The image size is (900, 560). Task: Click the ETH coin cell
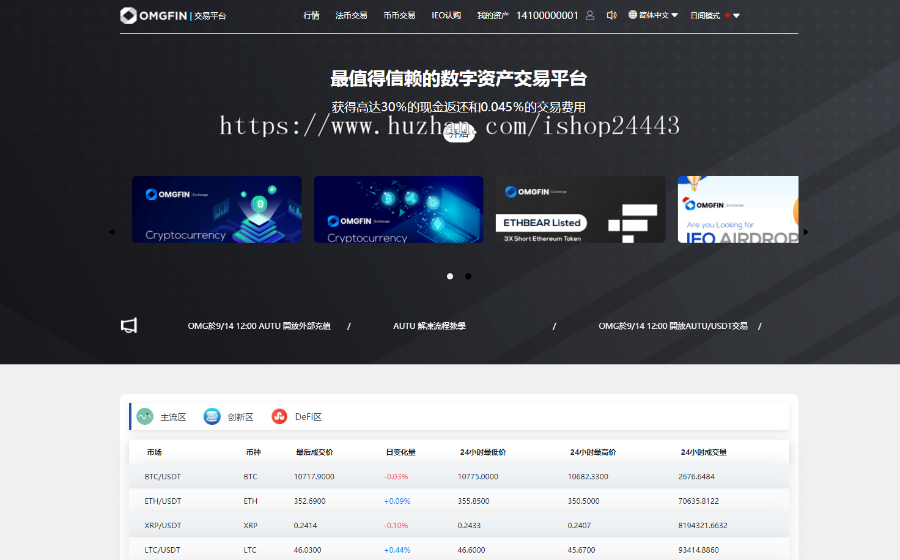(250, 501)
